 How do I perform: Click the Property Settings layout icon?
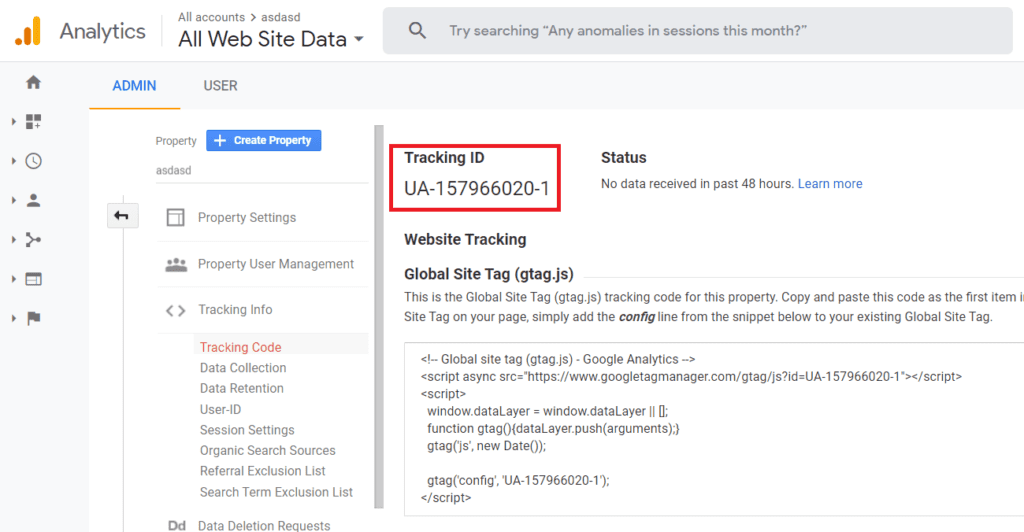pos(176,217)
